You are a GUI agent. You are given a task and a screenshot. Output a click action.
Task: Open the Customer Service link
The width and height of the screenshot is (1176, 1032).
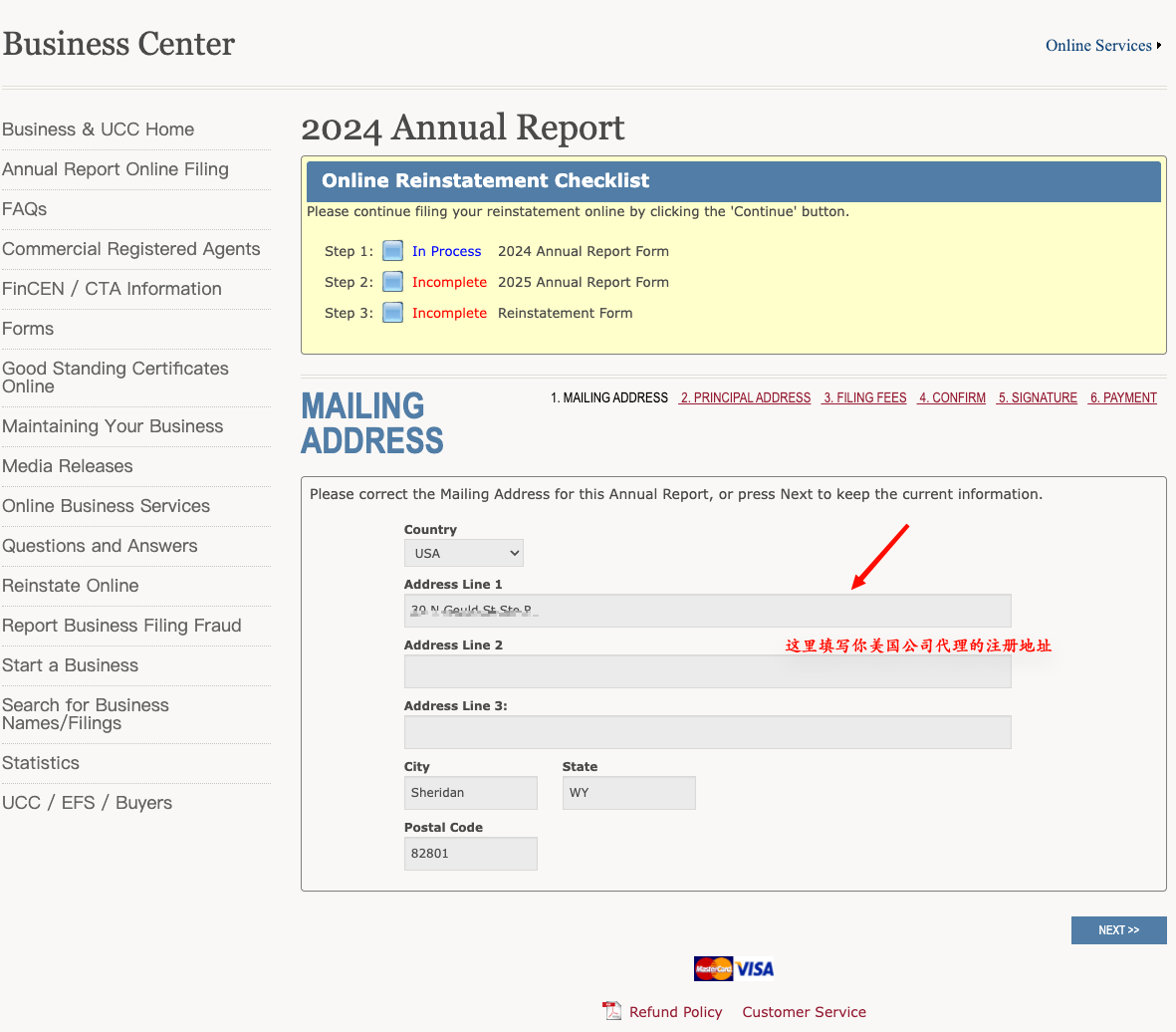pyautogui.click(x=804, y=1012)
